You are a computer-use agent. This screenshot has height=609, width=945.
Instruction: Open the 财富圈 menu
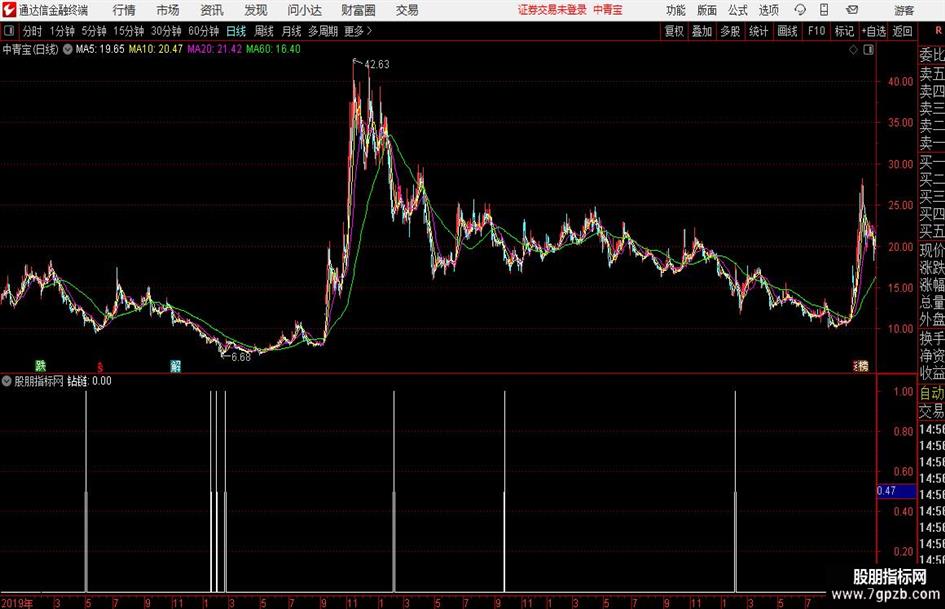(x=358, y=10)
